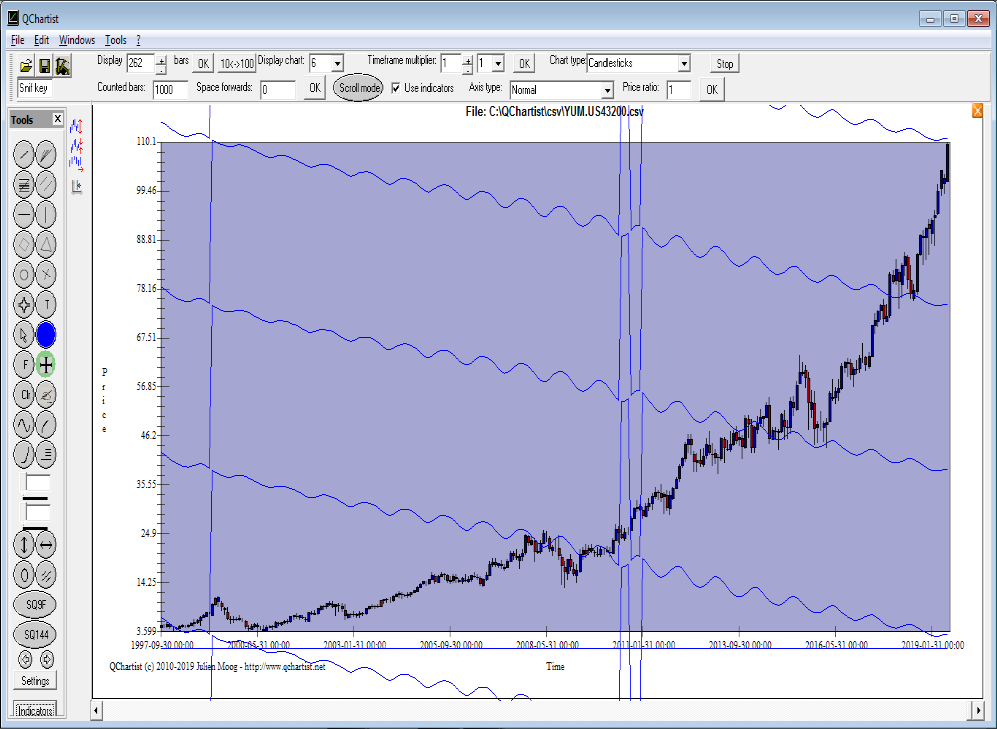Select the triangle shape tool
This screenshot has width=997, height=729.
point(47,244)
